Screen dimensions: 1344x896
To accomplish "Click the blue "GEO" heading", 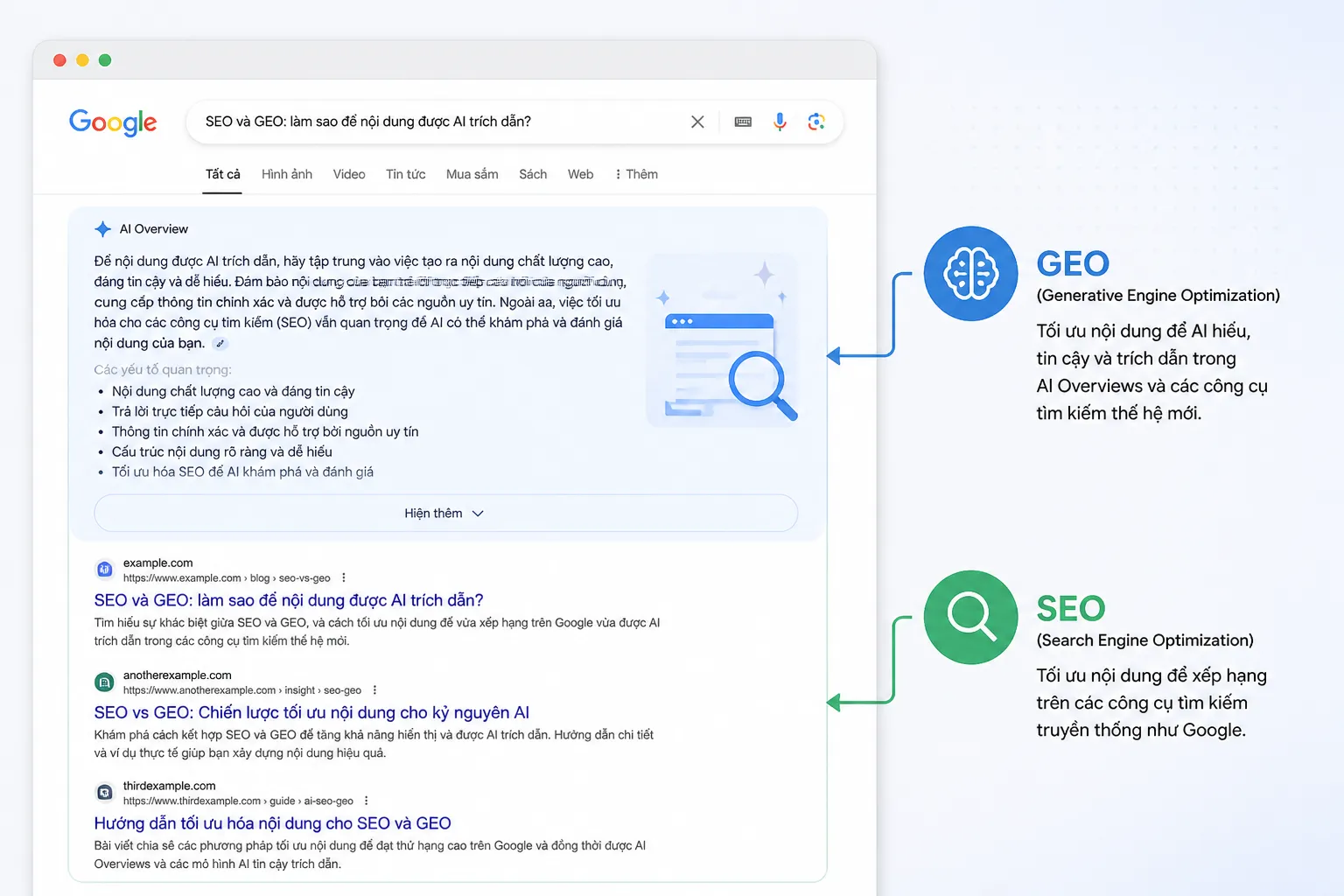I will pyautogui.click(x=1073, y=263).
